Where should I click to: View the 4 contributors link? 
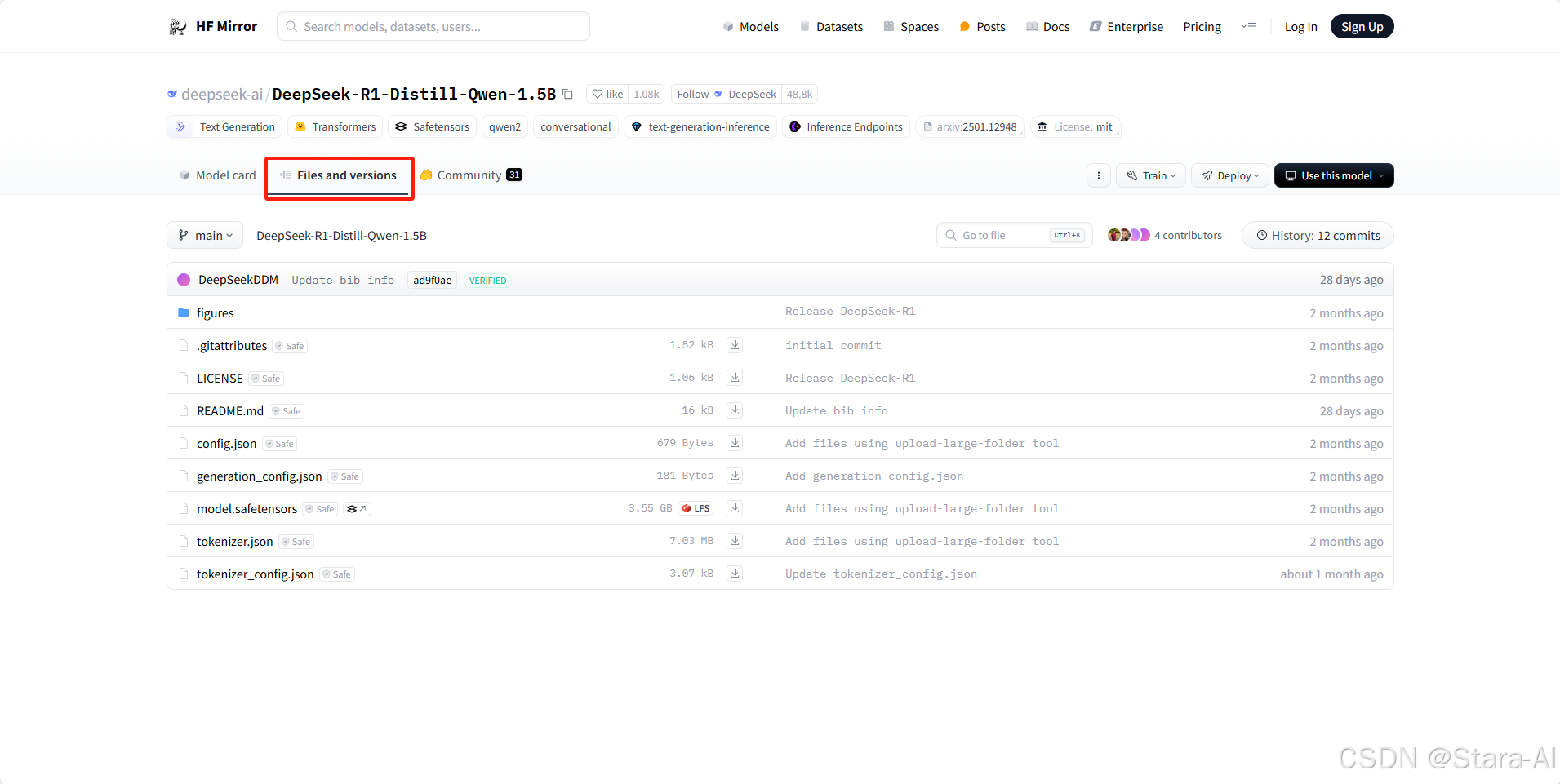[x=1188, y=235]
